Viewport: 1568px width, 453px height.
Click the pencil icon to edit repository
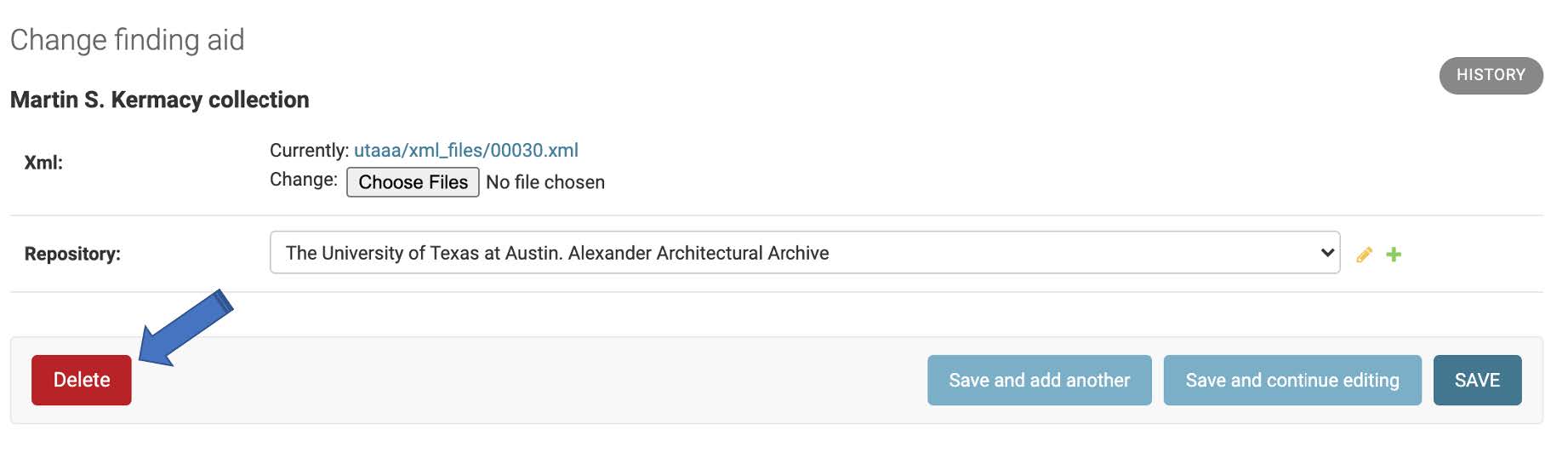[x=1364, y=255]
